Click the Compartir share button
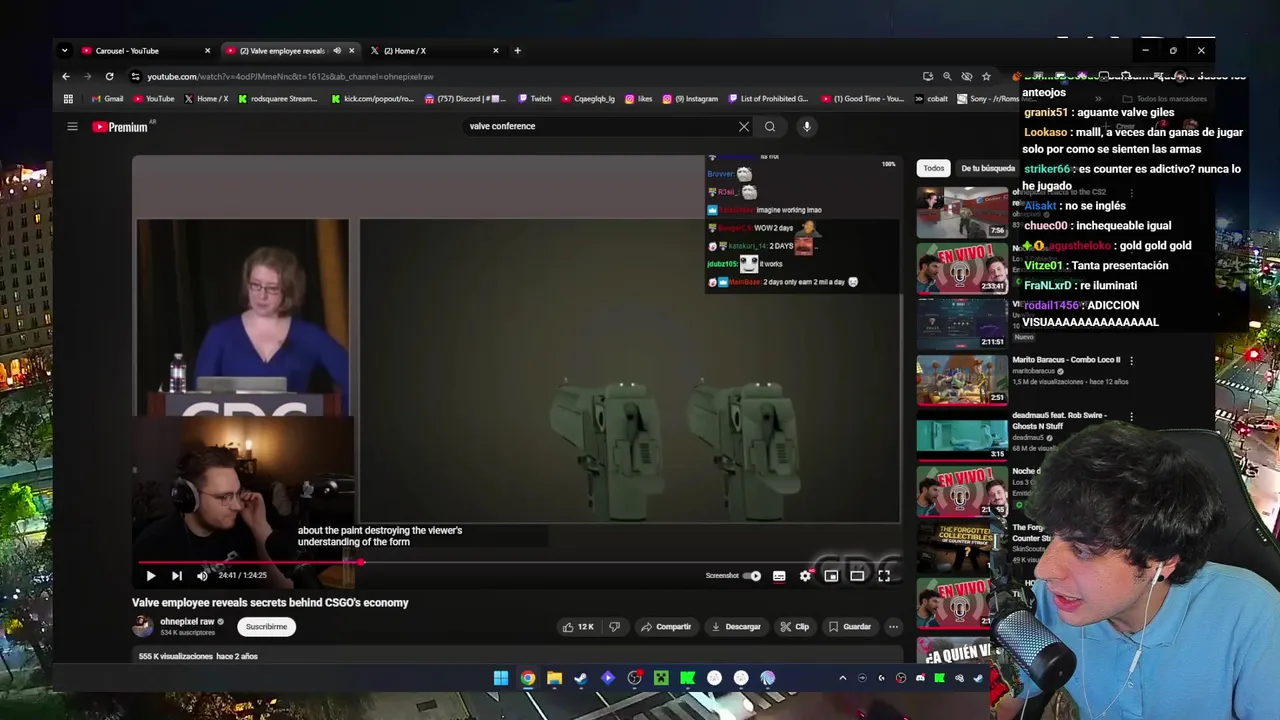Image resolution: width=1280 pixels, height=720 pixels. 666,627
